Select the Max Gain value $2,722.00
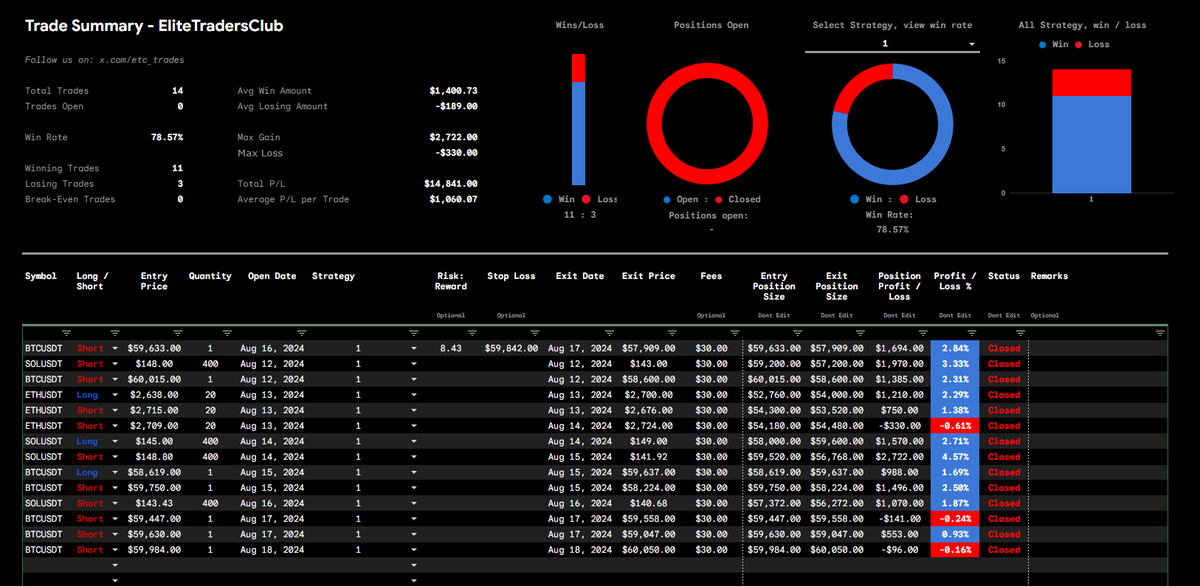Screen dimensions: 1200x586 pos(454,137)
